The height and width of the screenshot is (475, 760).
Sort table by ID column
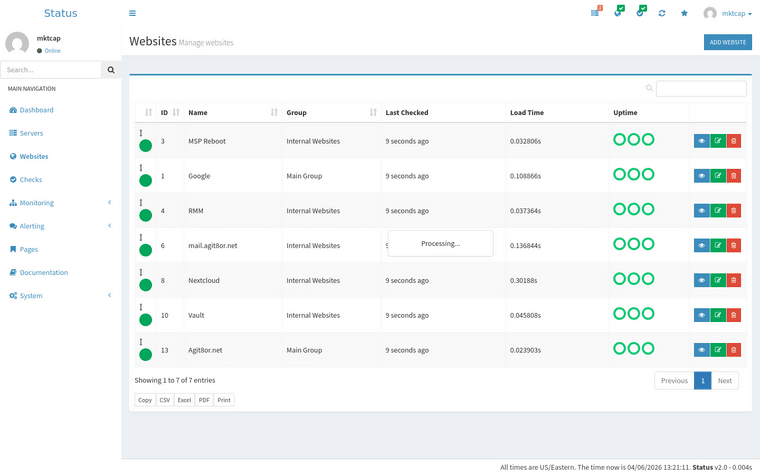coord(170,113)
